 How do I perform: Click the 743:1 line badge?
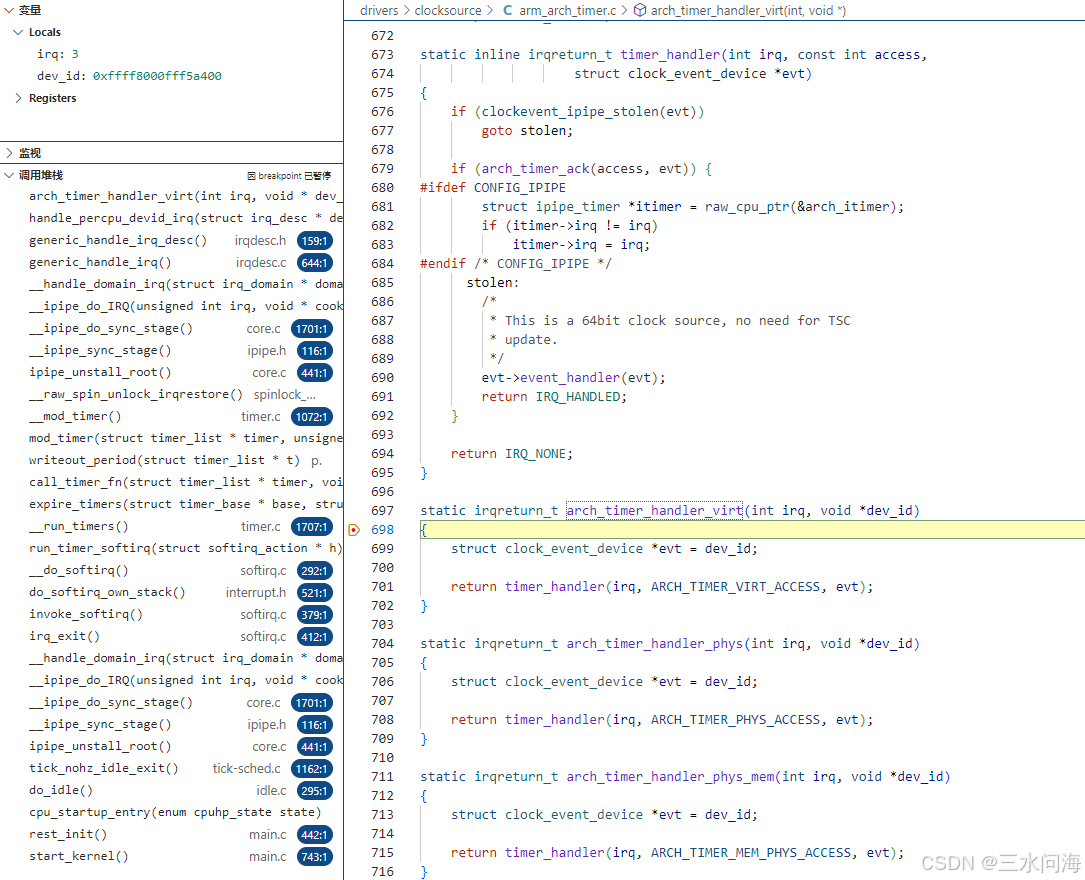(x=314, y=856)
